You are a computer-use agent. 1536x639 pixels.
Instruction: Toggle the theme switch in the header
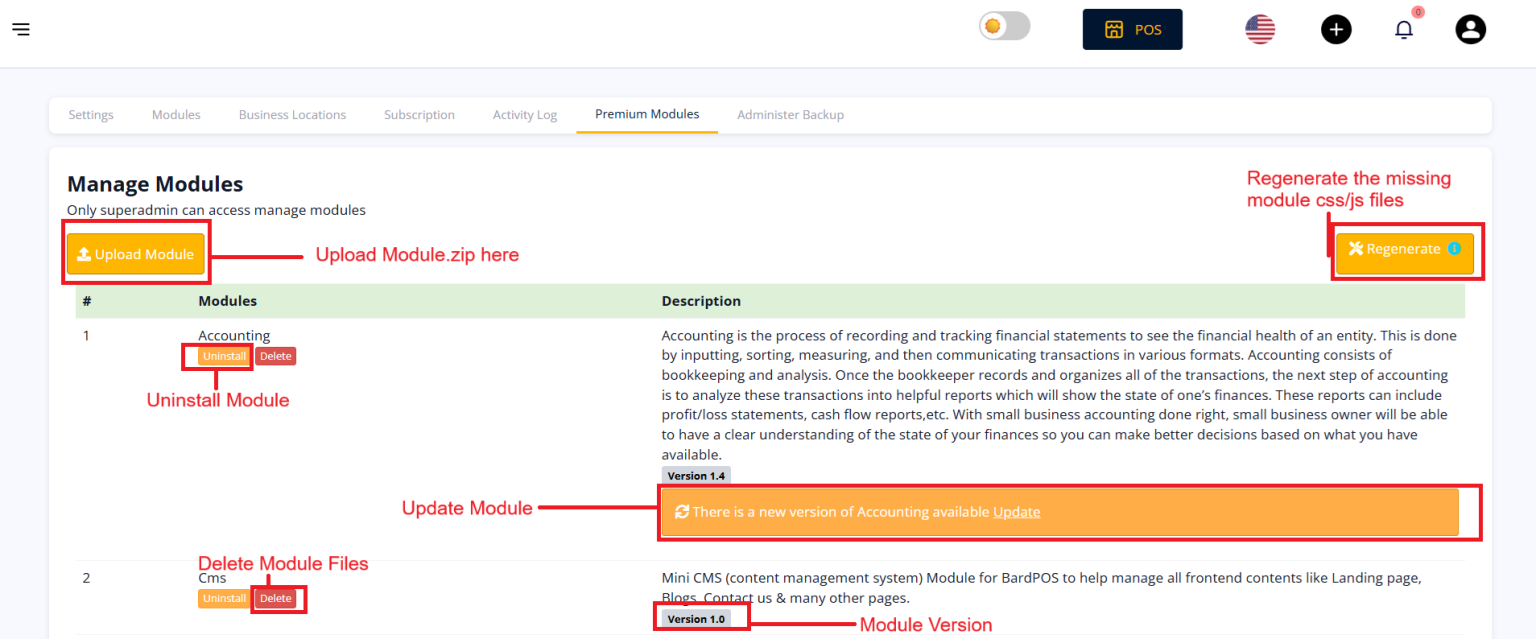(x=1004, y=26)
